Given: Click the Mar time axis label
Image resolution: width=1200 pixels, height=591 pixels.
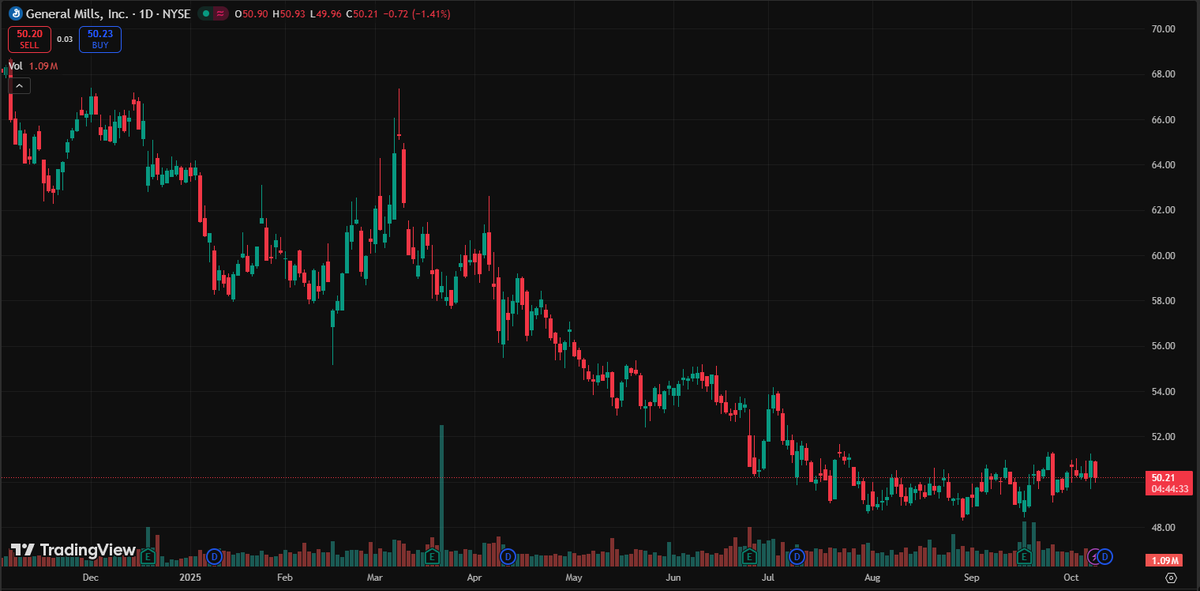Looking at the screenshot, I should click(x=375, y=578).
